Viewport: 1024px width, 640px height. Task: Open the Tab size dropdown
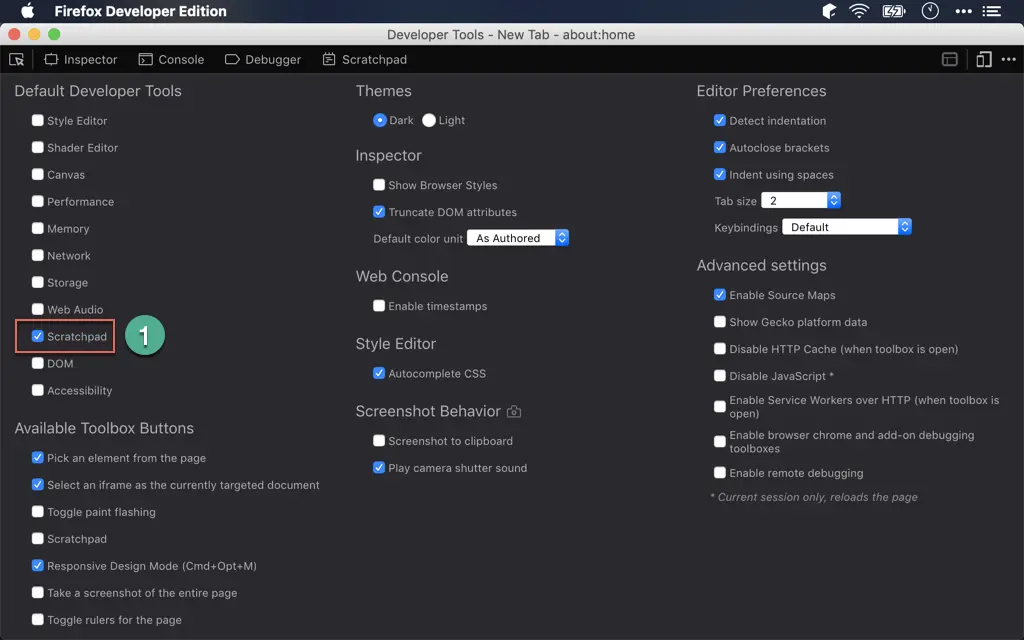click(801, 200)
